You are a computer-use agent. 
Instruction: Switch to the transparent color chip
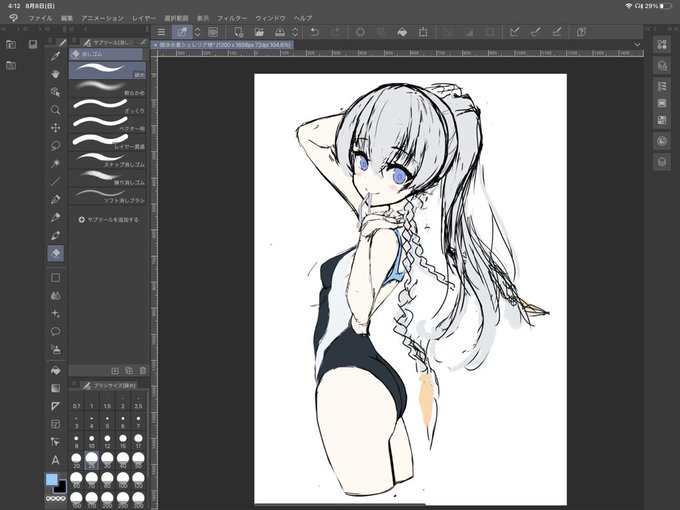click(56, 499)
